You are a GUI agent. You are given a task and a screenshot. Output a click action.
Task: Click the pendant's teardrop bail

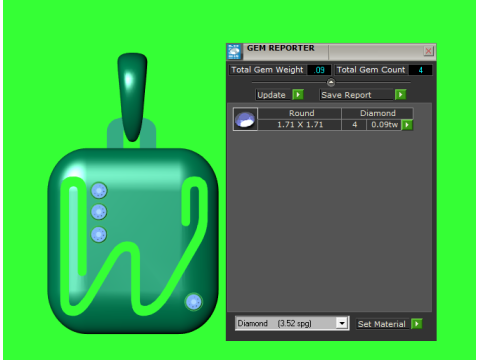pos(132,97)
